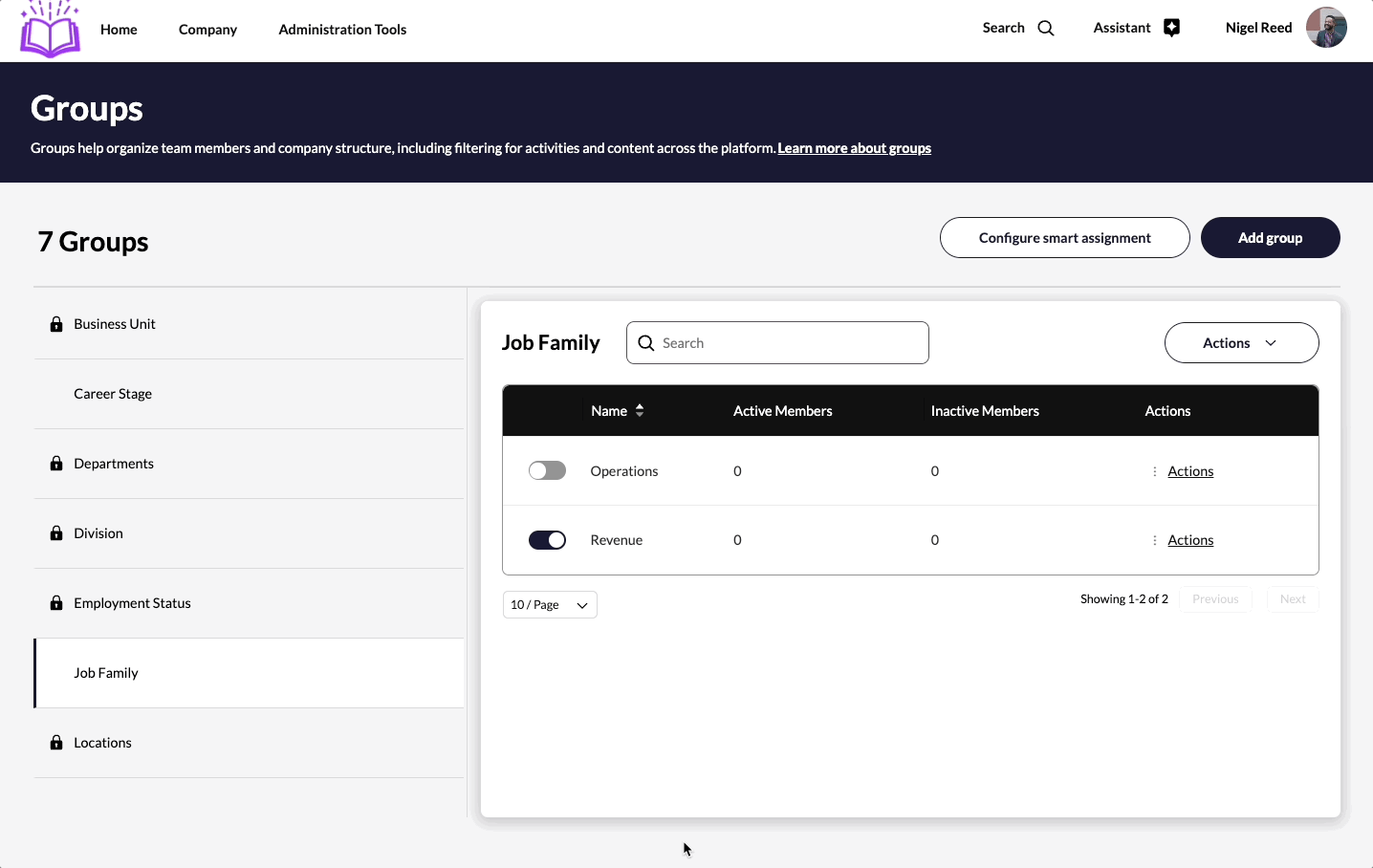This screenshot has height=868, width=1373.
Task: Expand the 10 / Page size dropdown
Action: (x=550, y=605)
